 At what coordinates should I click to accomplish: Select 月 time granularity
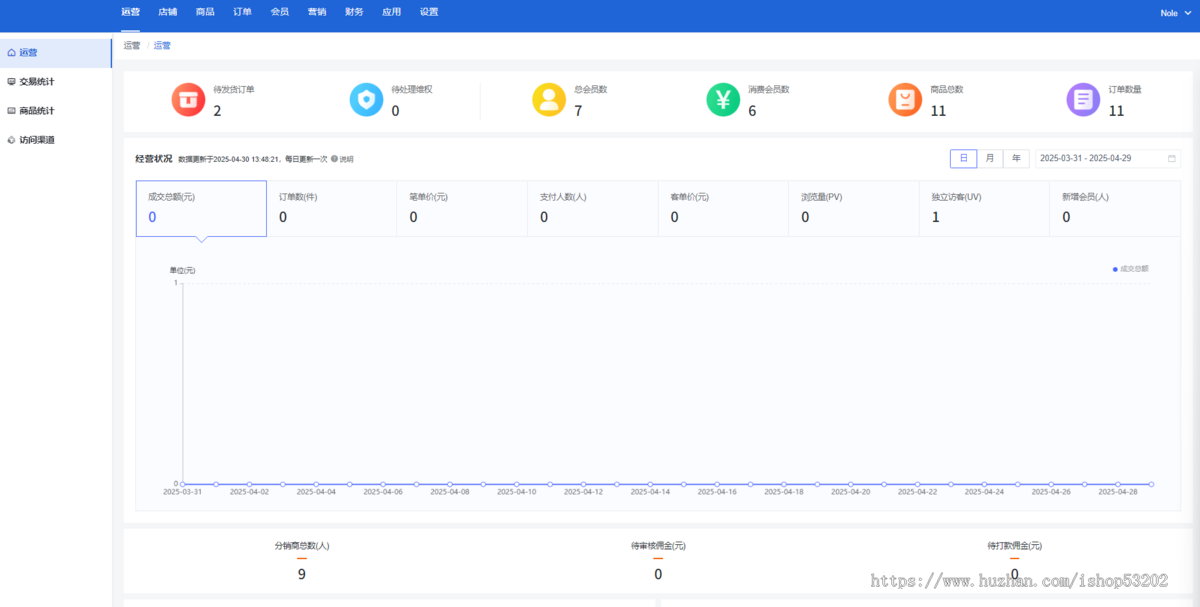coord(990,159)
